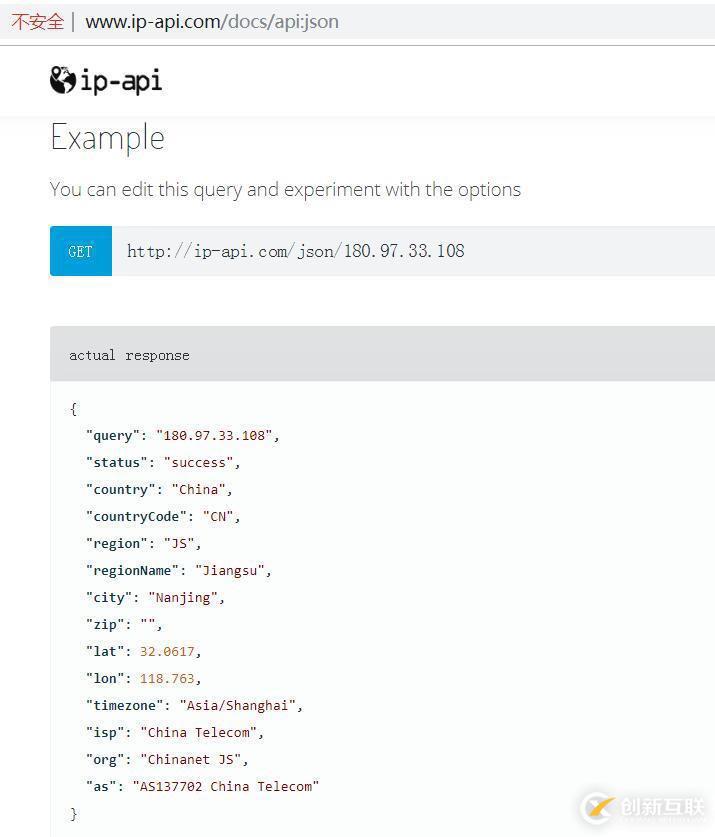Click the ip-api globe logo icon

click(62, 80)
